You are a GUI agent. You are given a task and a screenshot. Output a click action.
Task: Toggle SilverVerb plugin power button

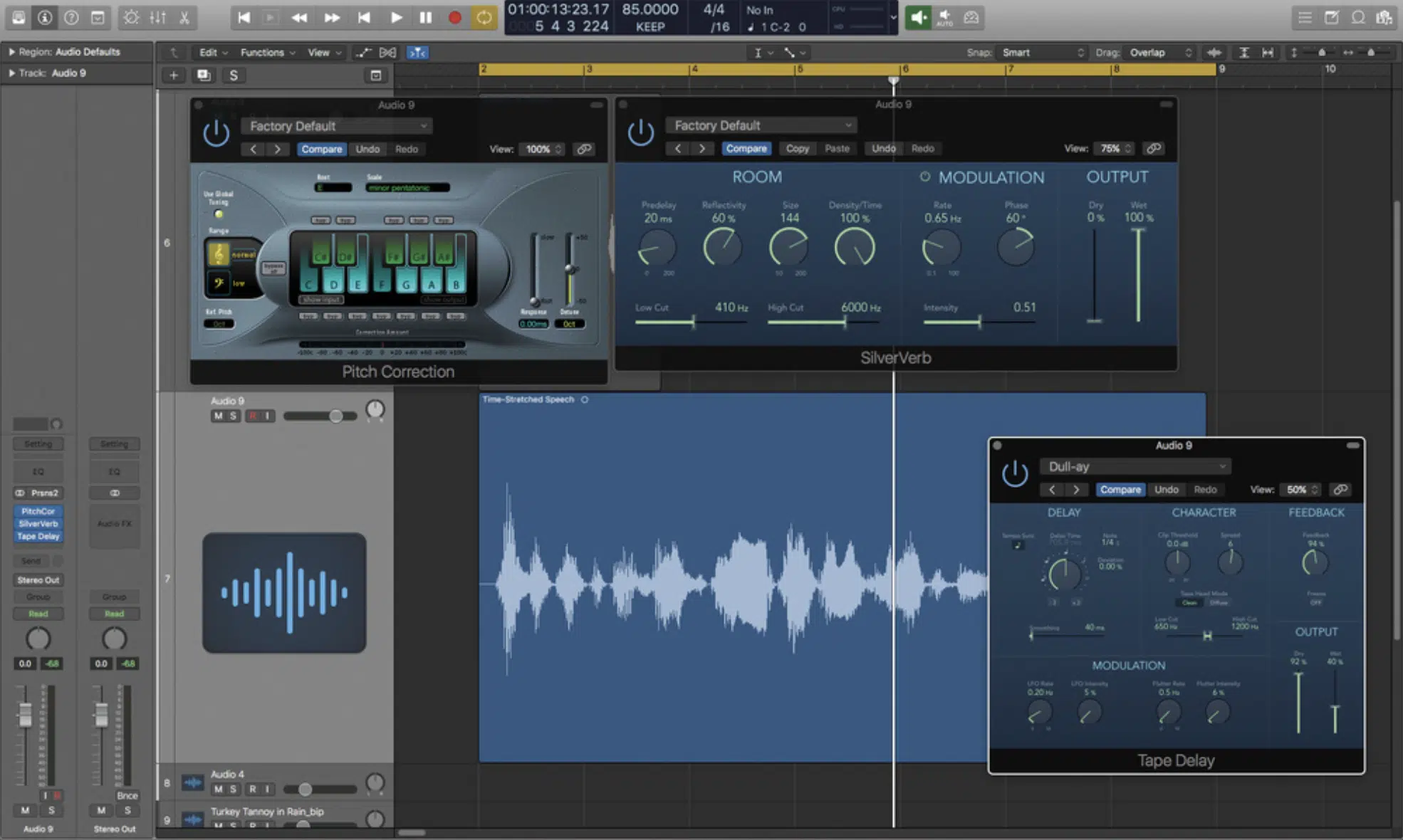pos(640,132)
